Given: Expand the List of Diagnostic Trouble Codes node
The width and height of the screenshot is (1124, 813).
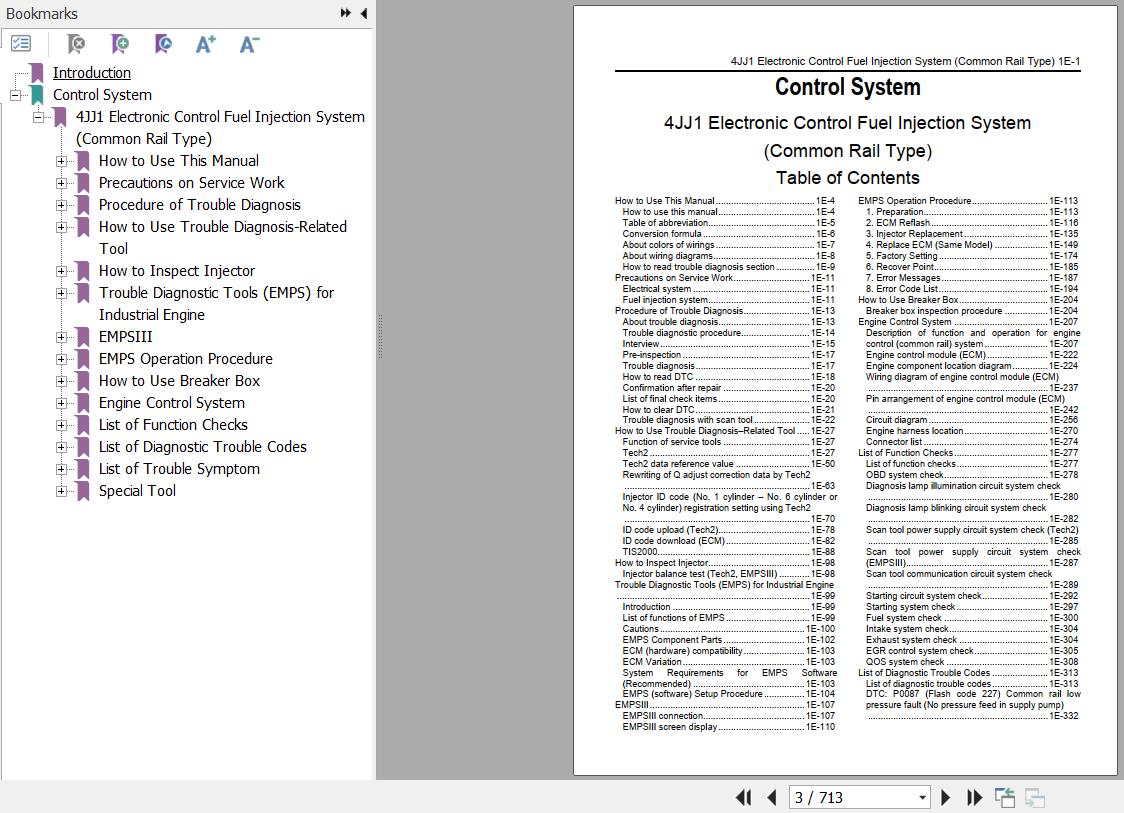Looking at the screenshot, I should (x=61, y=447).
